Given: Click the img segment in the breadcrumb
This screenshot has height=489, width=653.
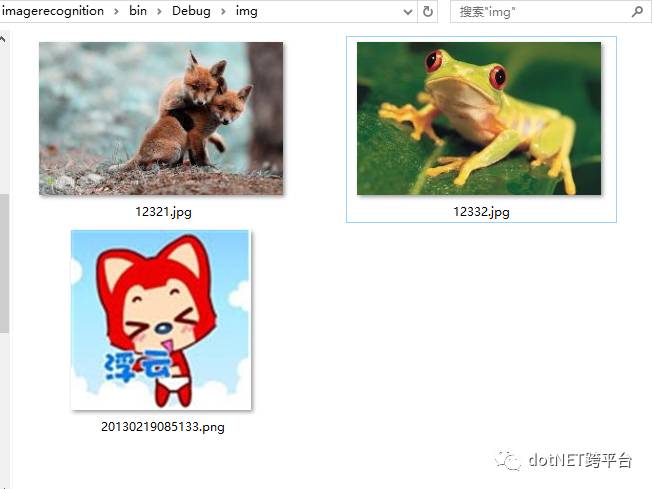Looking at the screenshot, I should (247, 11).
